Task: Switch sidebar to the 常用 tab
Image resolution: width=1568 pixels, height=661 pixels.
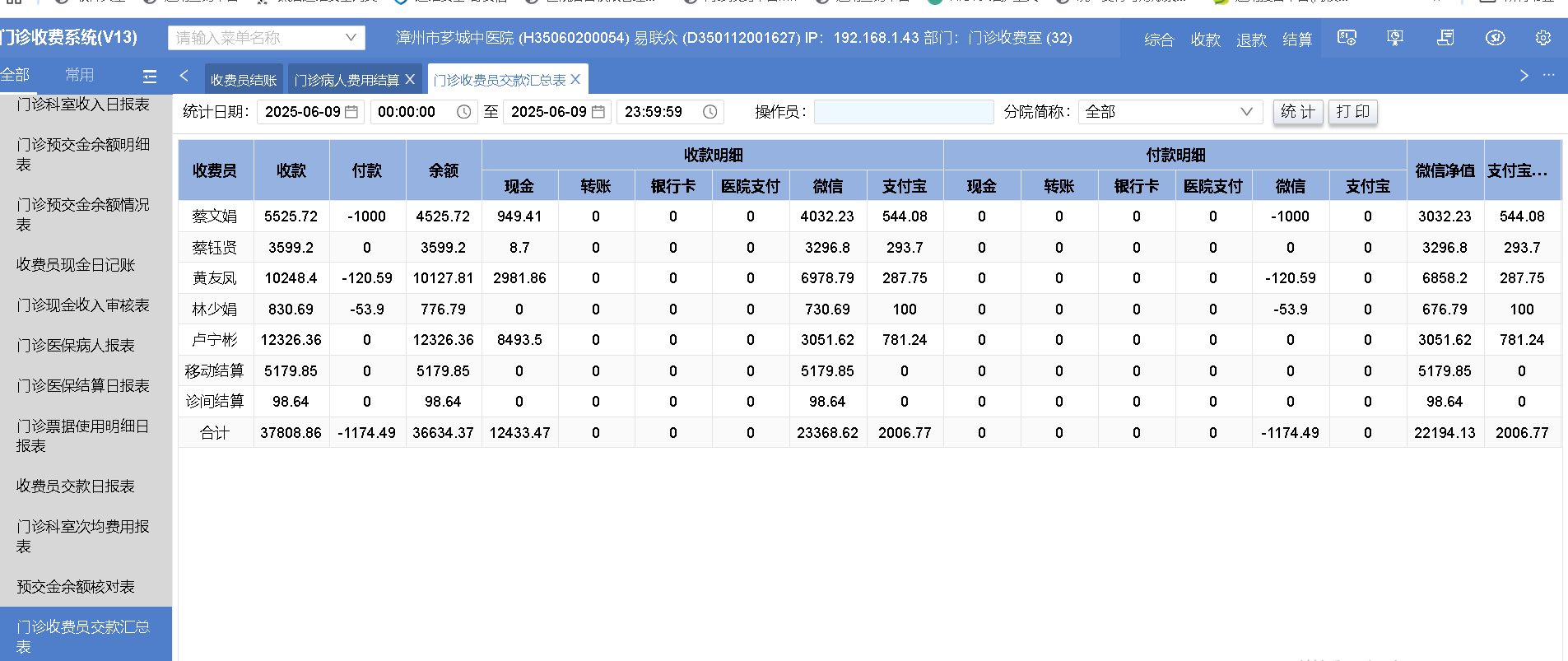Action: pos(79,76)
